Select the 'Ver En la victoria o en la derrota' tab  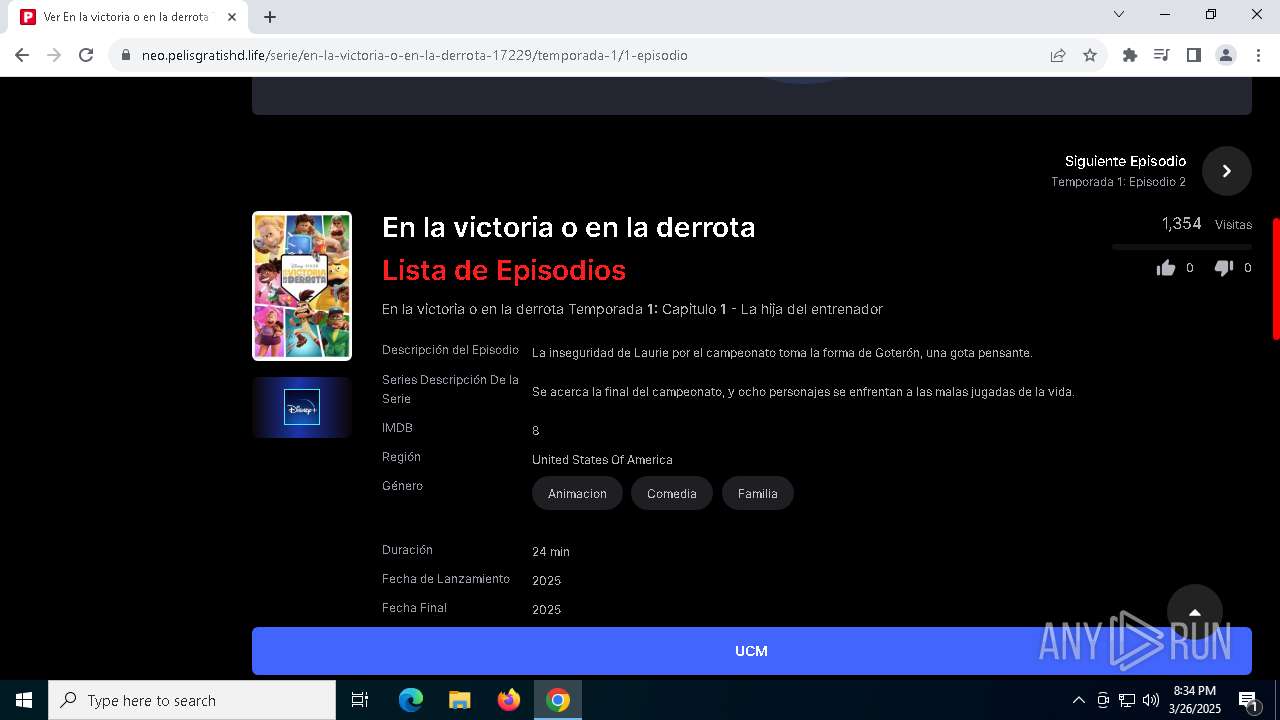[x=130, y=17]
